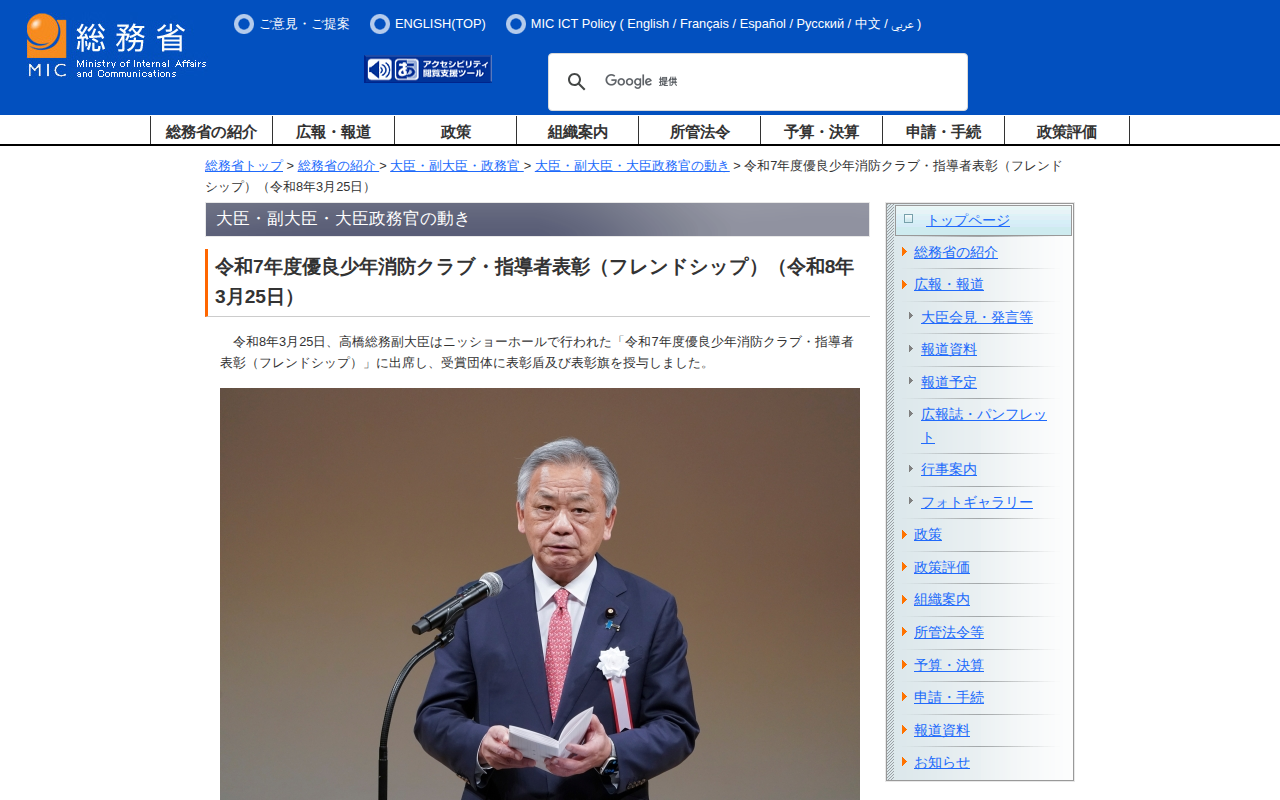Open the フォトギャラリー sidebar link
This screenshot has width=1280, height=800.
point(976,502)
